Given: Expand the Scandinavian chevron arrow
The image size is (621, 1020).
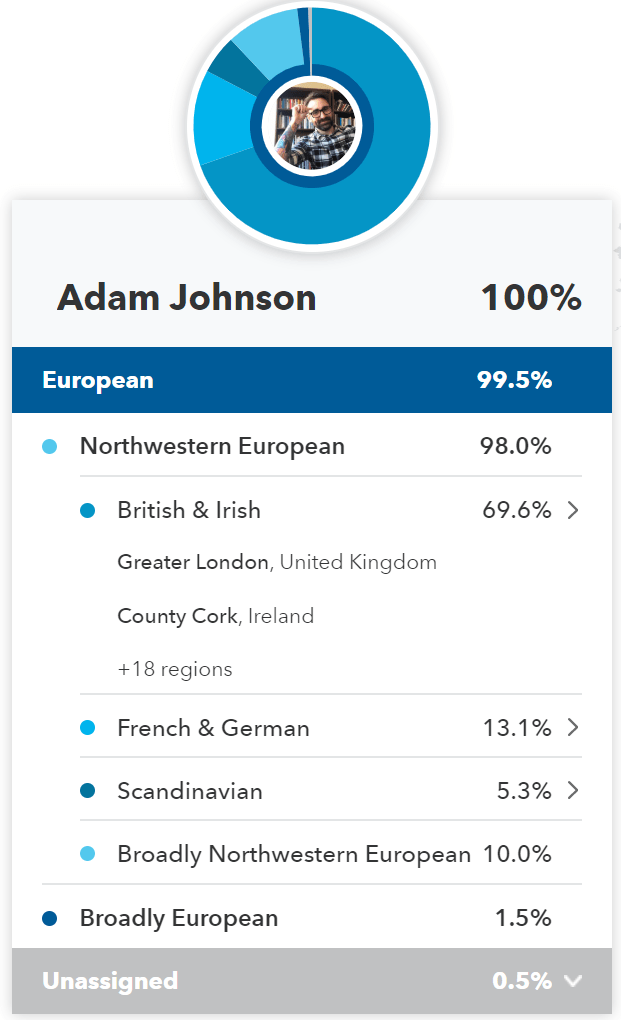Looking at the screenshot, I should (x=573, y=791).
